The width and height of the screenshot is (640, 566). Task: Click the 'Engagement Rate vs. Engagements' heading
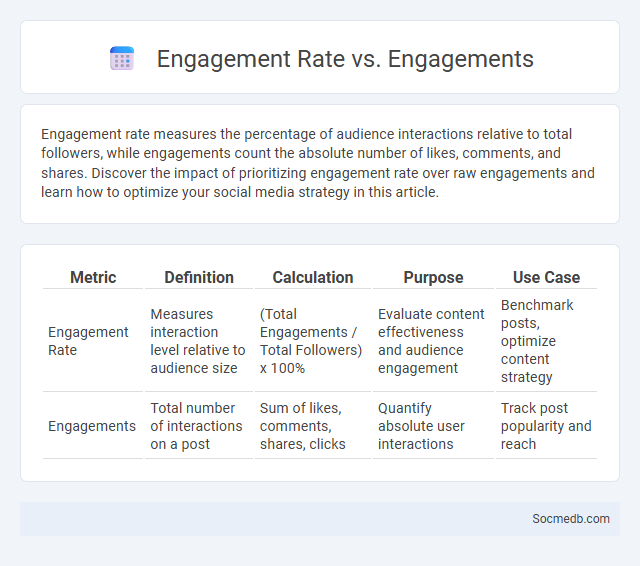point(345,59)
